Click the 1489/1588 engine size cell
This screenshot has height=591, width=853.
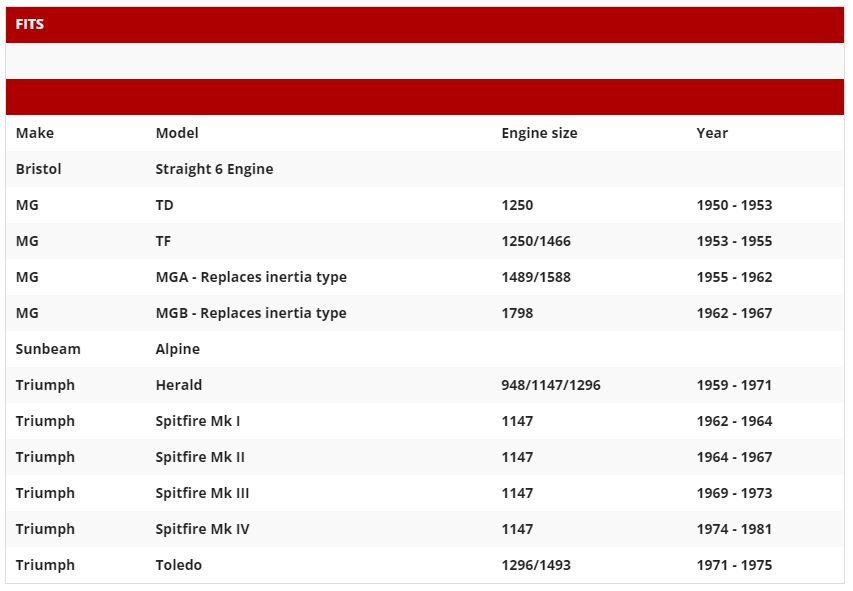(x=536, y=277)
